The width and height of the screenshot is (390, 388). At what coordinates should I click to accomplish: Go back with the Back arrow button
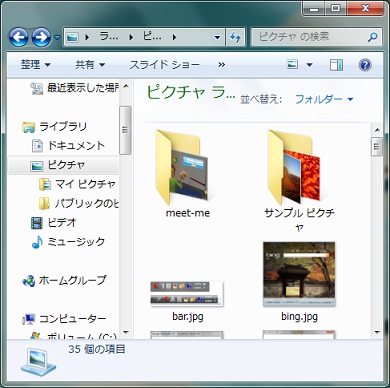(18, 37)
